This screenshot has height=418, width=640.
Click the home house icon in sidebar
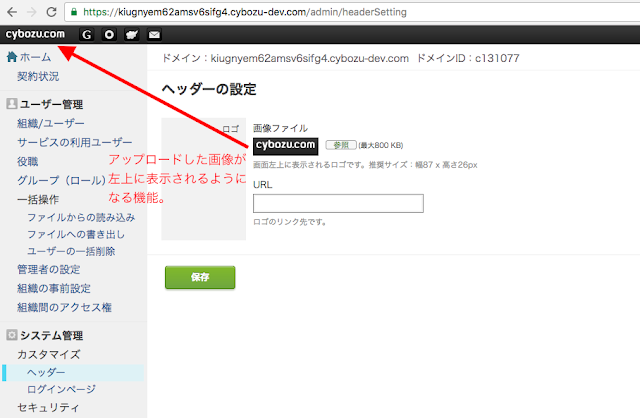click(x=12, y=57)
